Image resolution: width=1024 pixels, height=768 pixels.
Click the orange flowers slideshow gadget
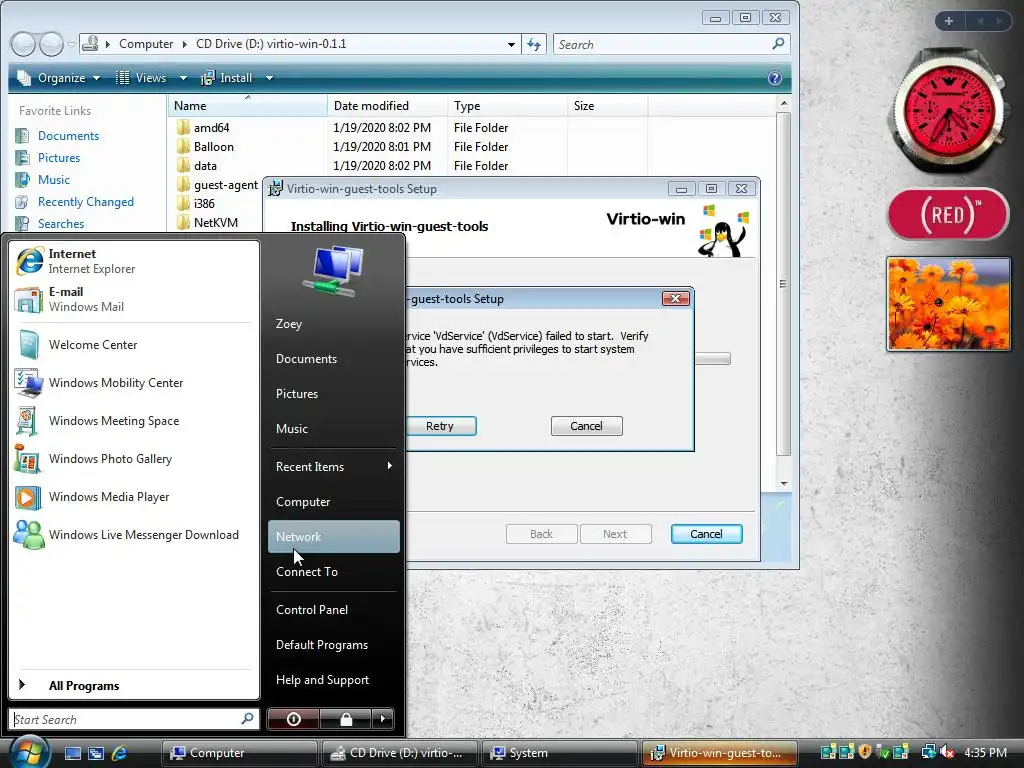tap(948, 304)
